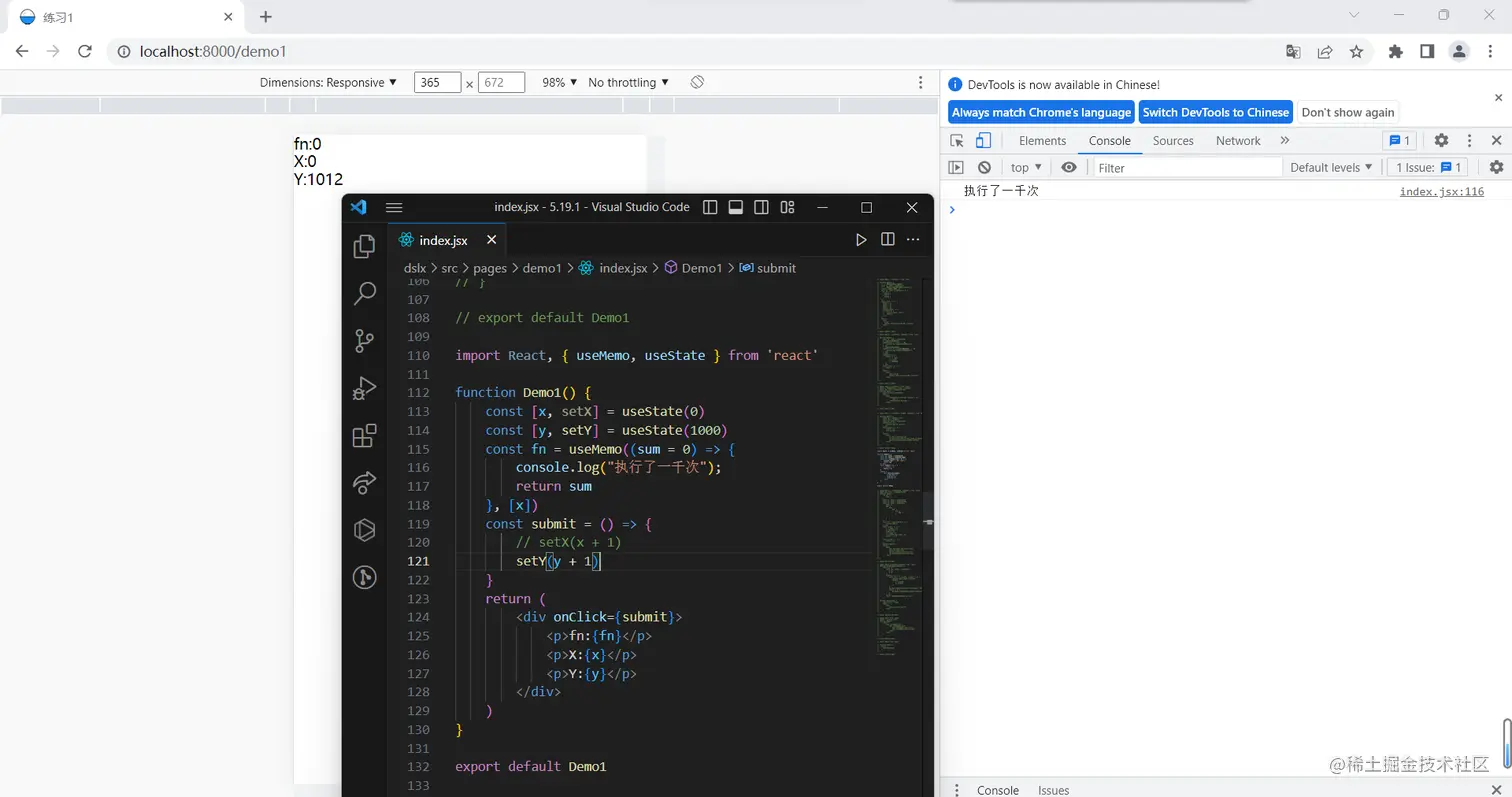Screen dimensions: 1512x797
Task: Open the Dimensions: Responsive dropdown
Action: pos(328,83)
